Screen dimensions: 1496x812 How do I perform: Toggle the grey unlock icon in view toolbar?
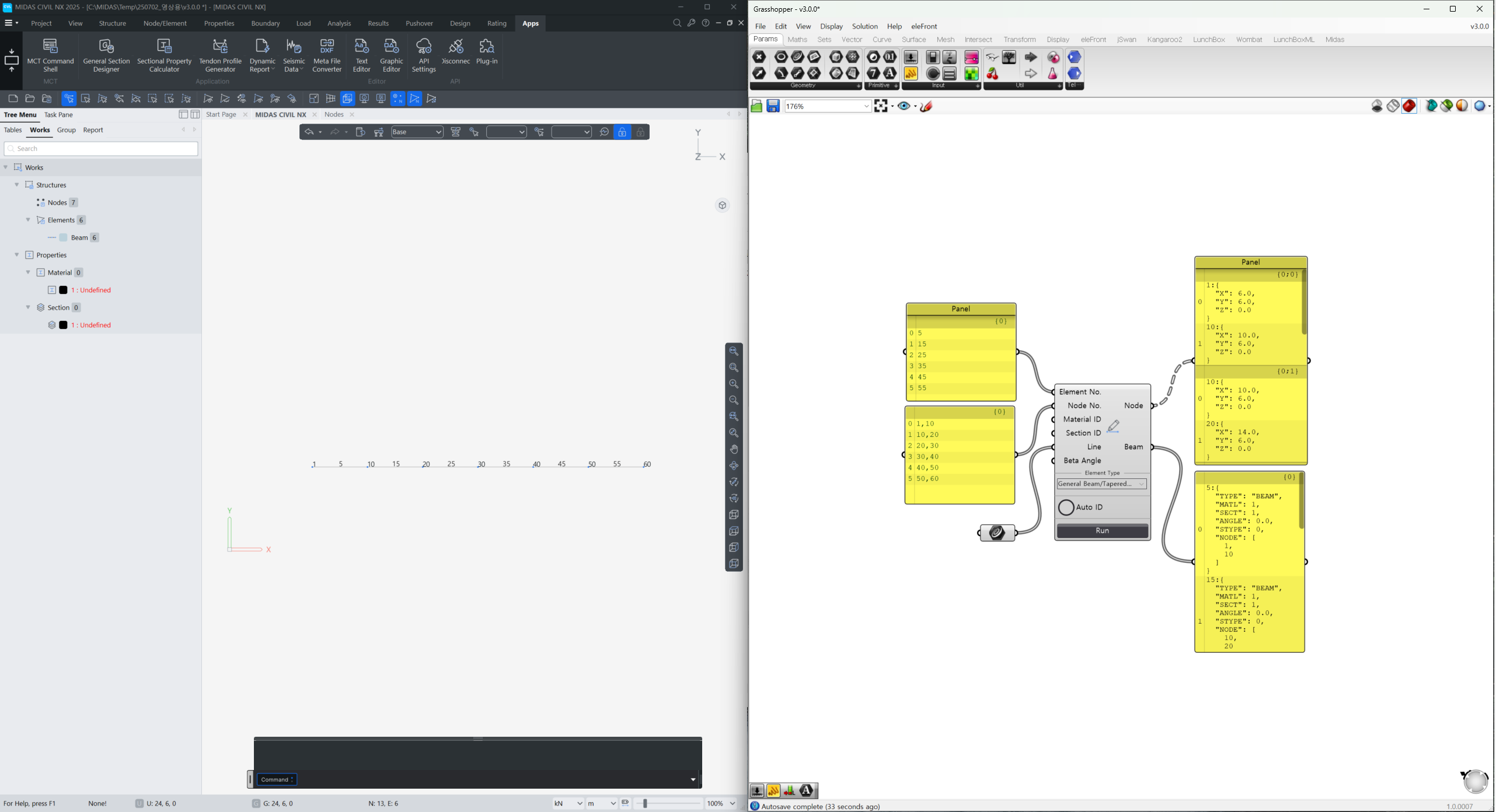click(x=641, y=132)
